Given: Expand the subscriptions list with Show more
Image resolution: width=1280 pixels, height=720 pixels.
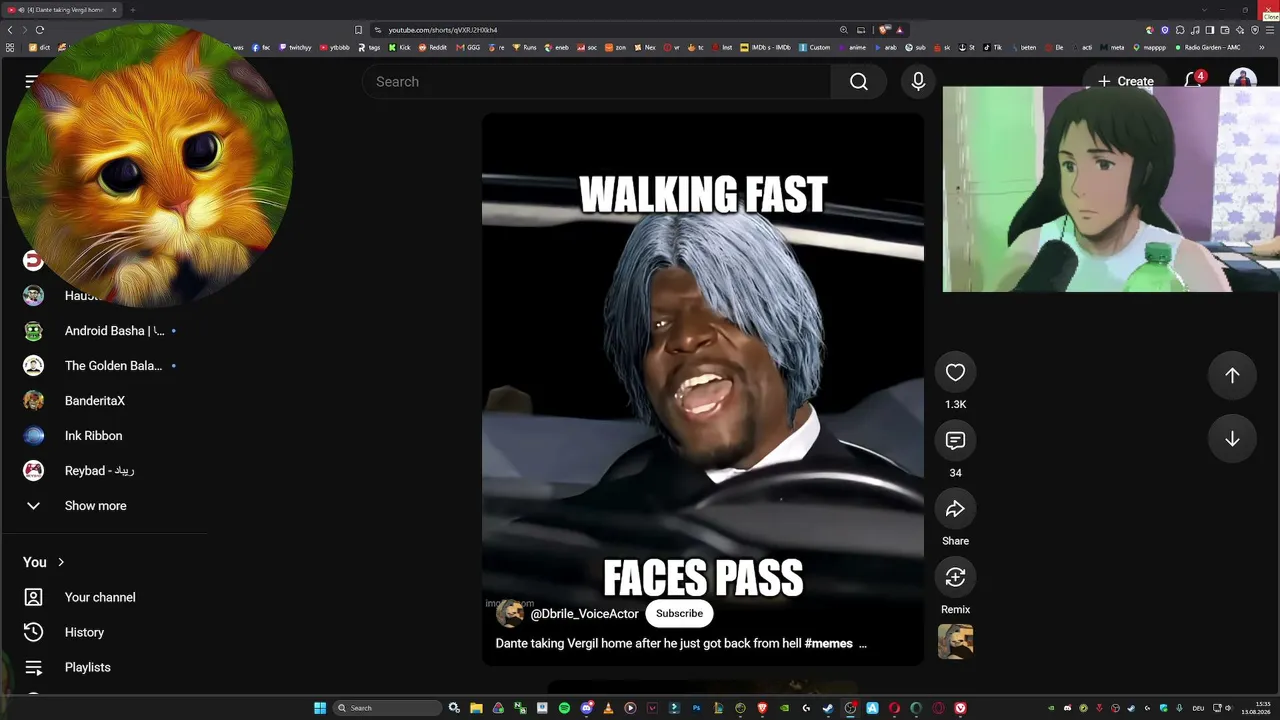Looking at the screenshot, I should coord(95,506).
